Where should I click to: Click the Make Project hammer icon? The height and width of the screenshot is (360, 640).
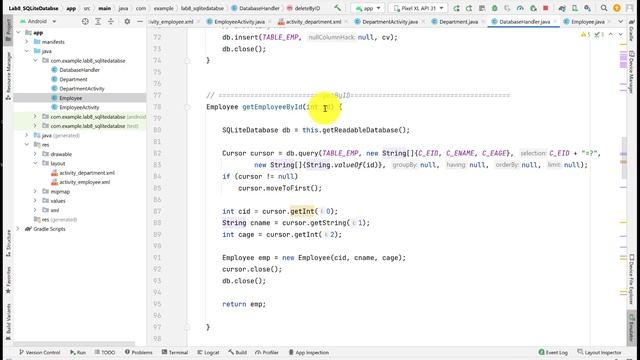pyautogui.click(x=337, y=8)
